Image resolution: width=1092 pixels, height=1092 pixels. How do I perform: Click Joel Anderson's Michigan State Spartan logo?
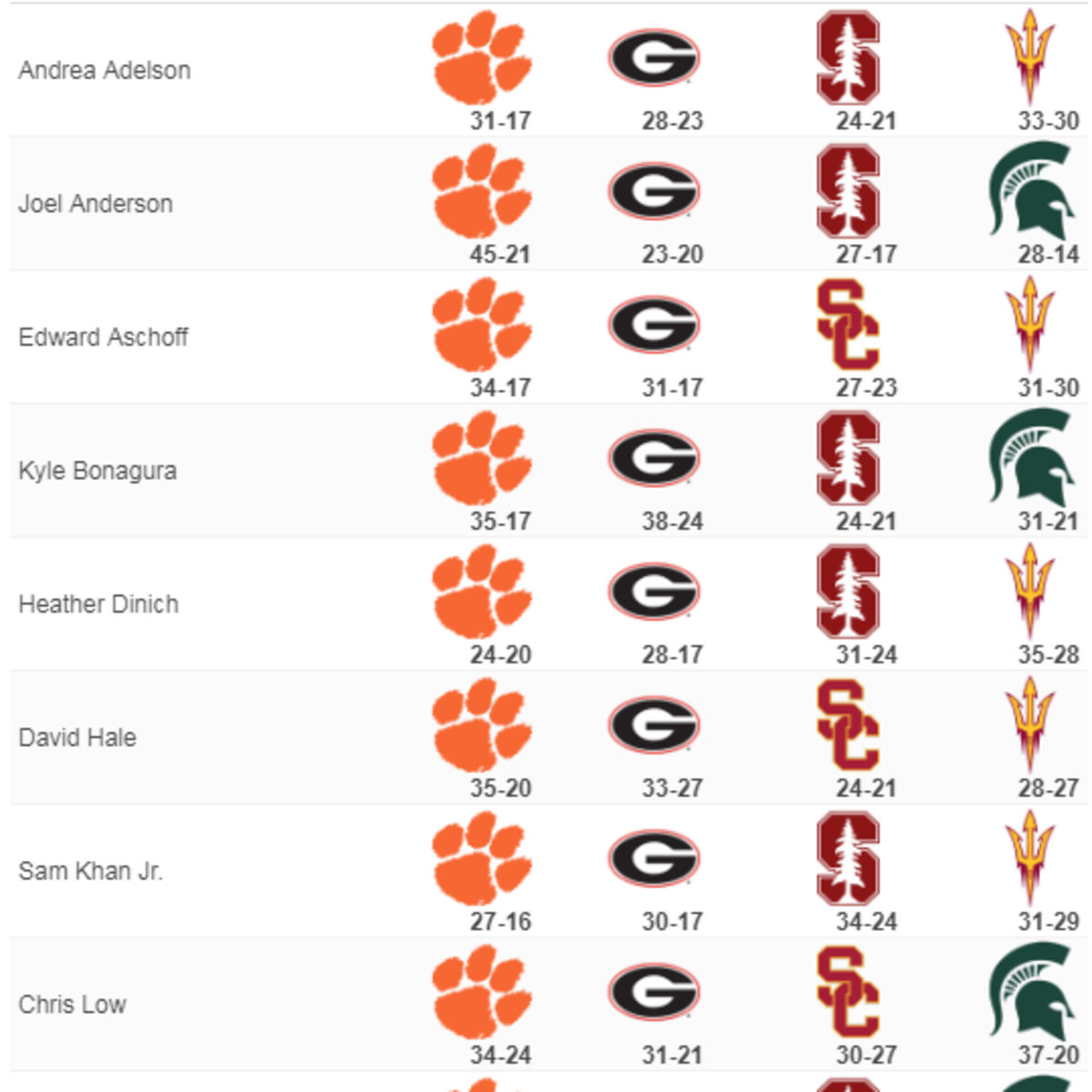(x=1030, y=191)
